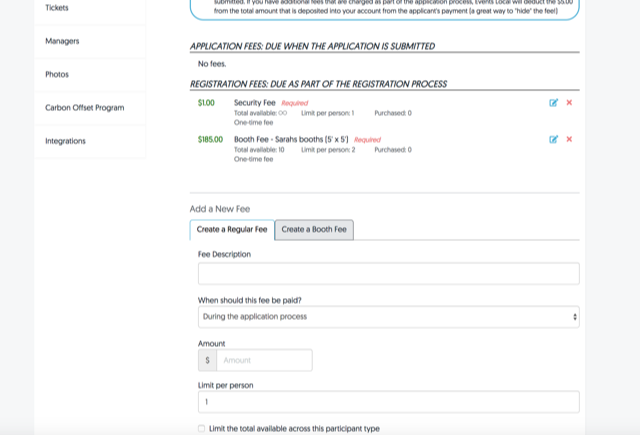Delete the Booth Fee entry
Screen dimensions: 640x435
tap(569, 140)
